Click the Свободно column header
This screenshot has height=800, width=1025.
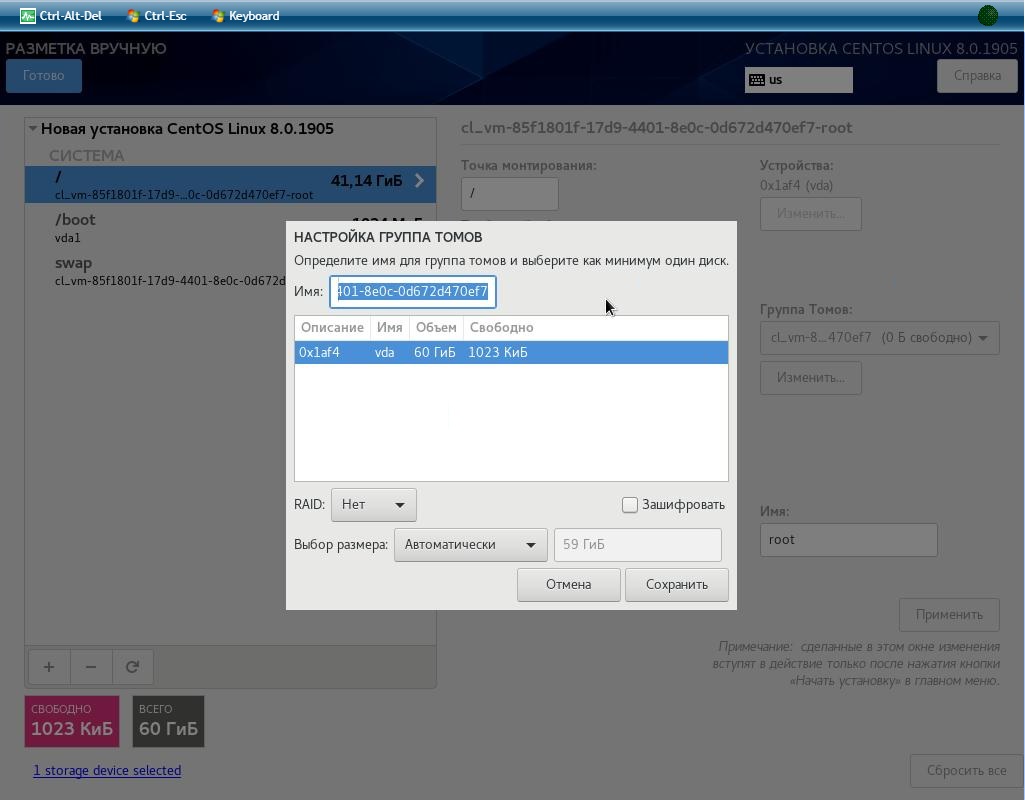tap(501, 327)
